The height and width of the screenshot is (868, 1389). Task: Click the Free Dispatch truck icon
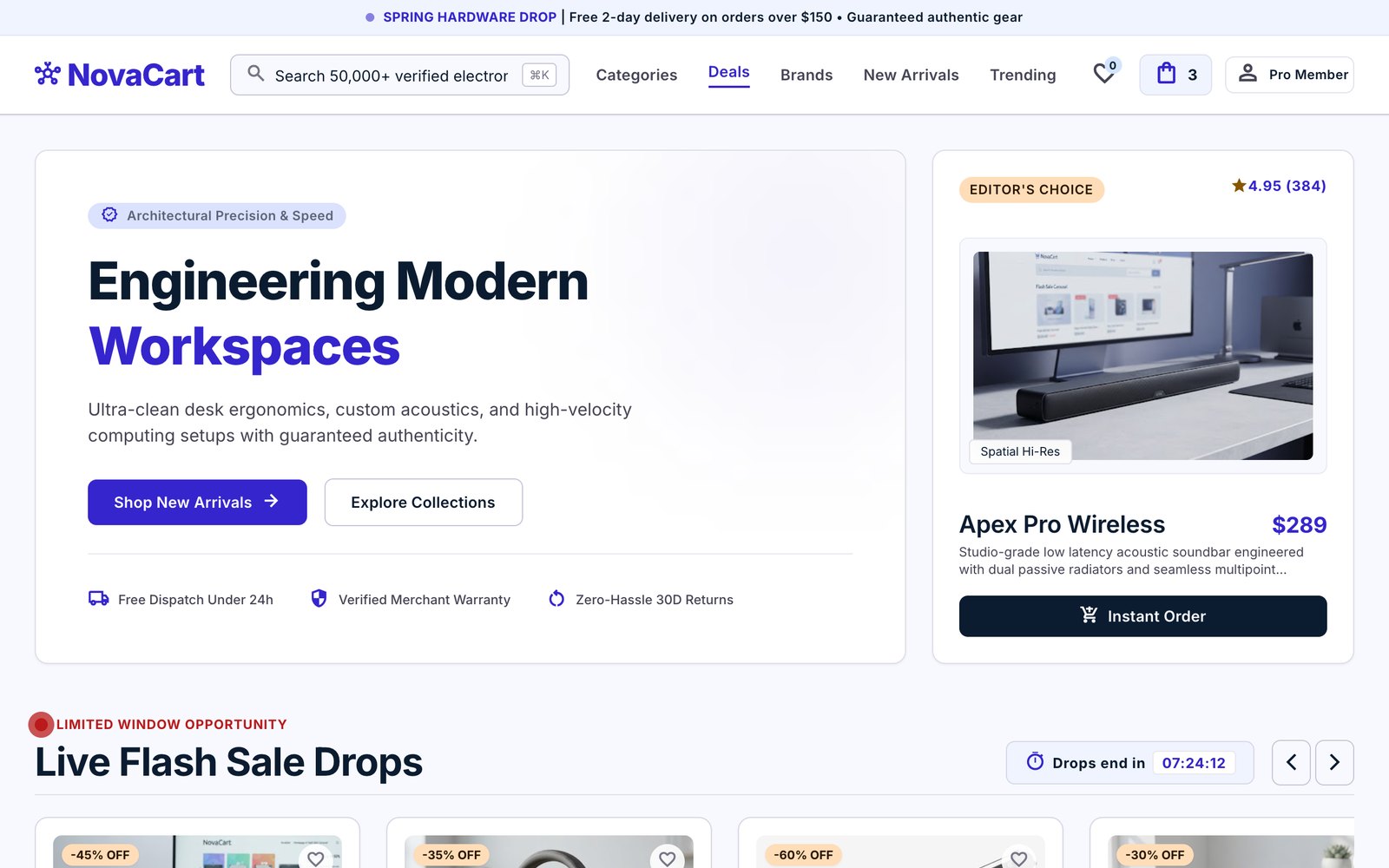coord(98,598)
